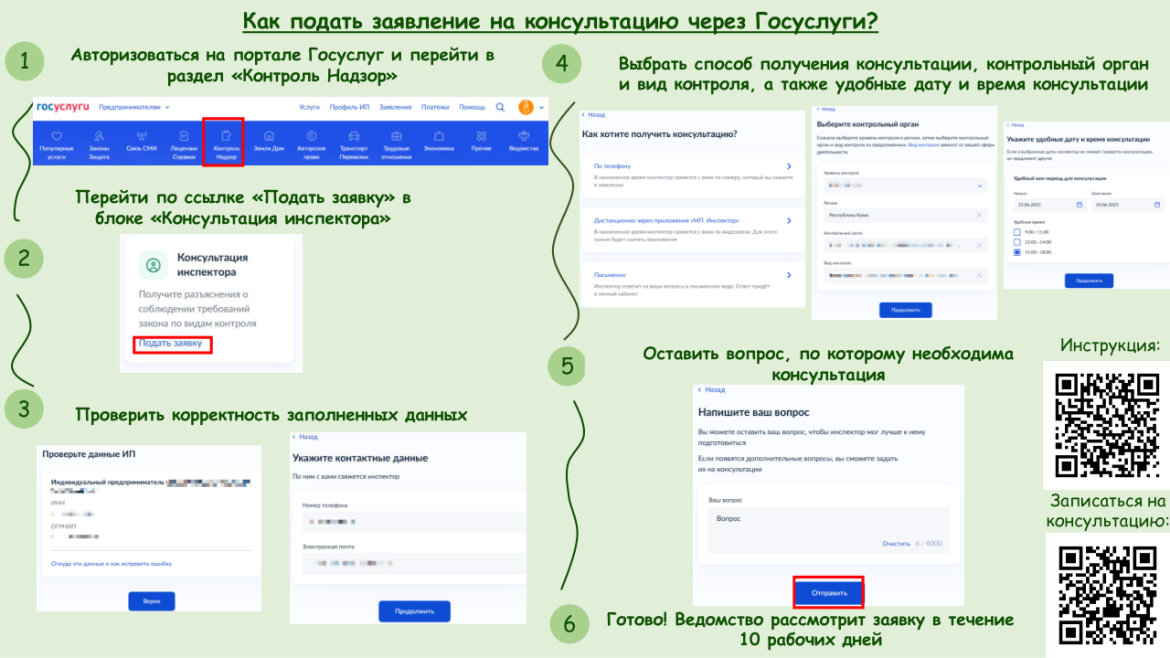Open the Помощь menu item
This screenshot has height=658, width=1170.
point(472,107)
